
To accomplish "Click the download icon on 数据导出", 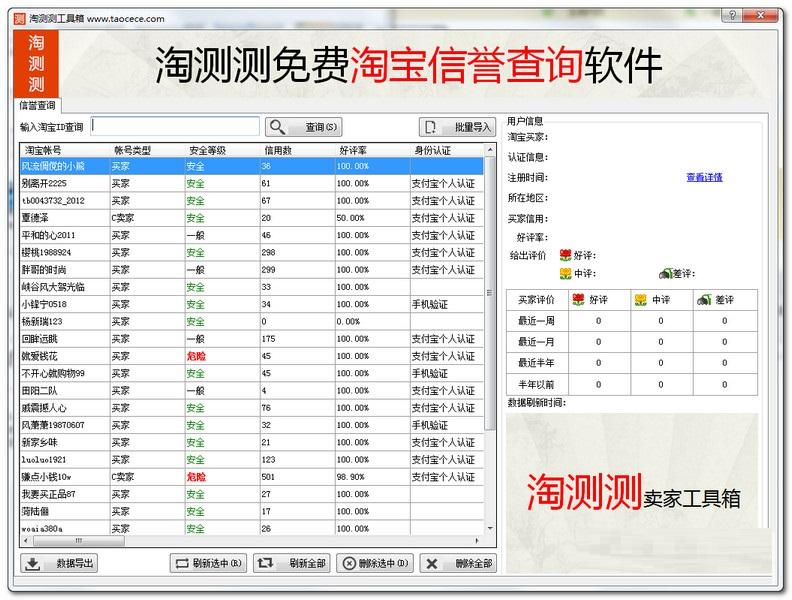I will (33, 563).
